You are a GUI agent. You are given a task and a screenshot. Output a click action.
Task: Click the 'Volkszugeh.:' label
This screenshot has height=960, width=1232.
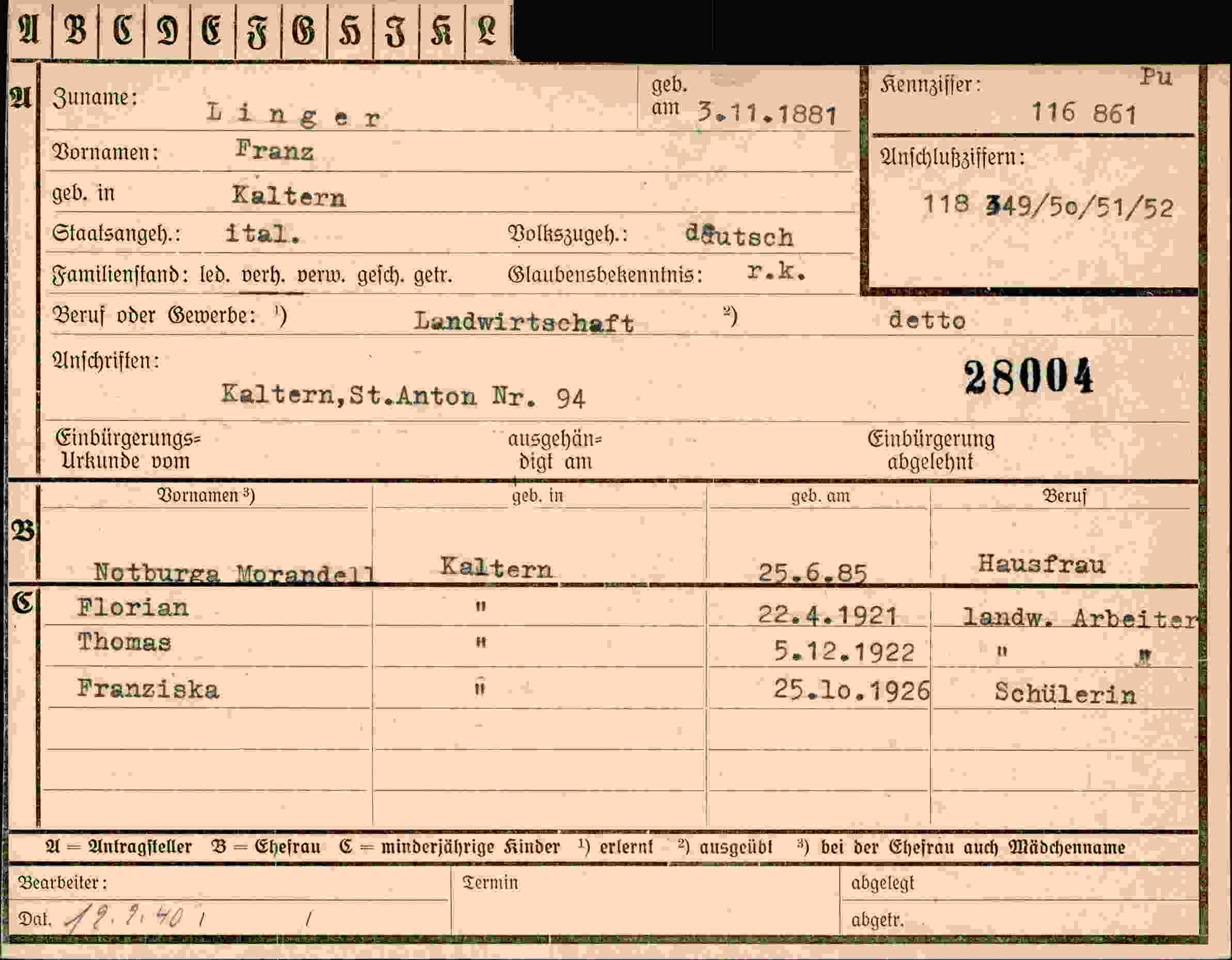[x=568, y=234]
